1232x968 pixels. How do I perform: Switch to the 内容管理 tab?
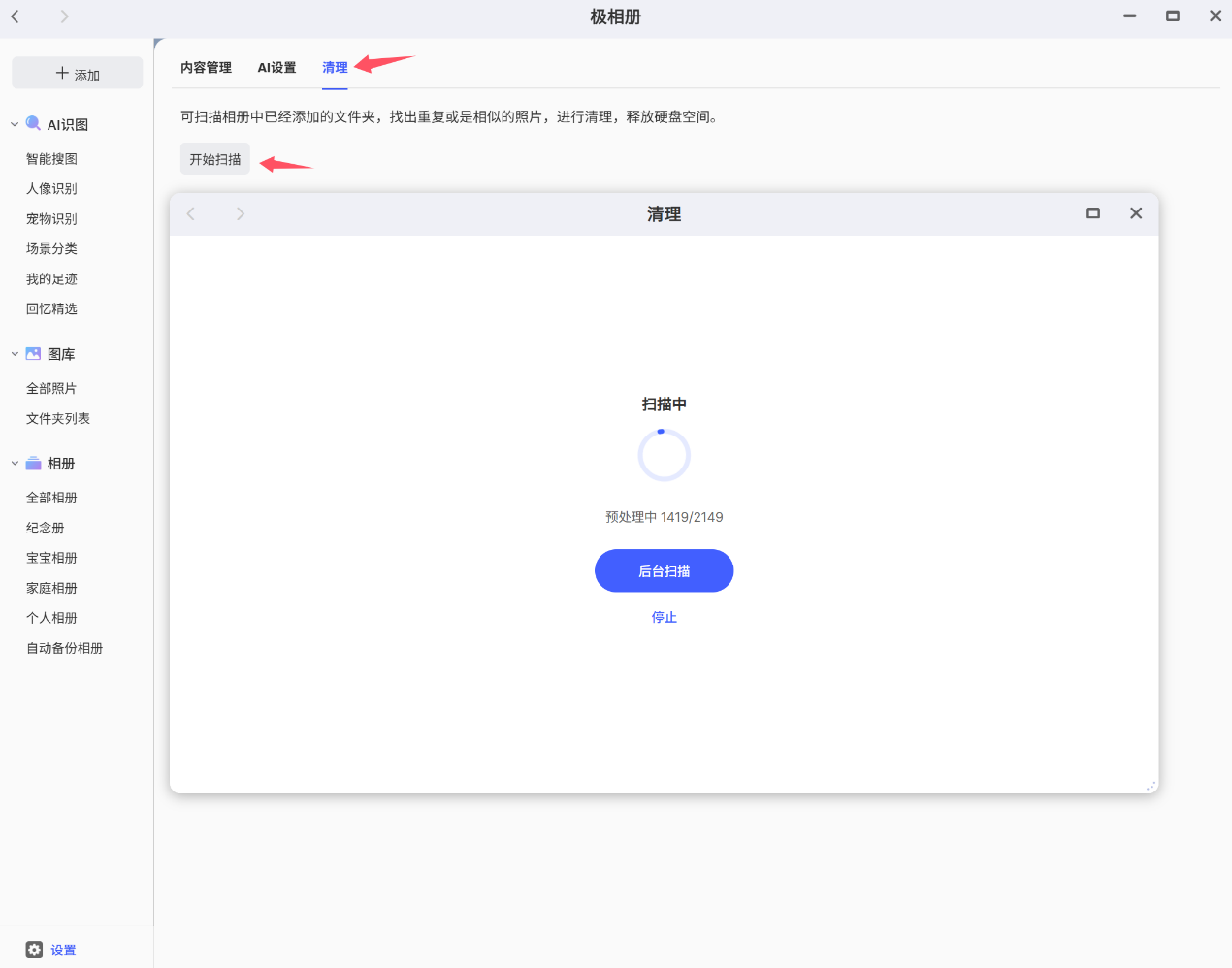click(x=206, y=67)
